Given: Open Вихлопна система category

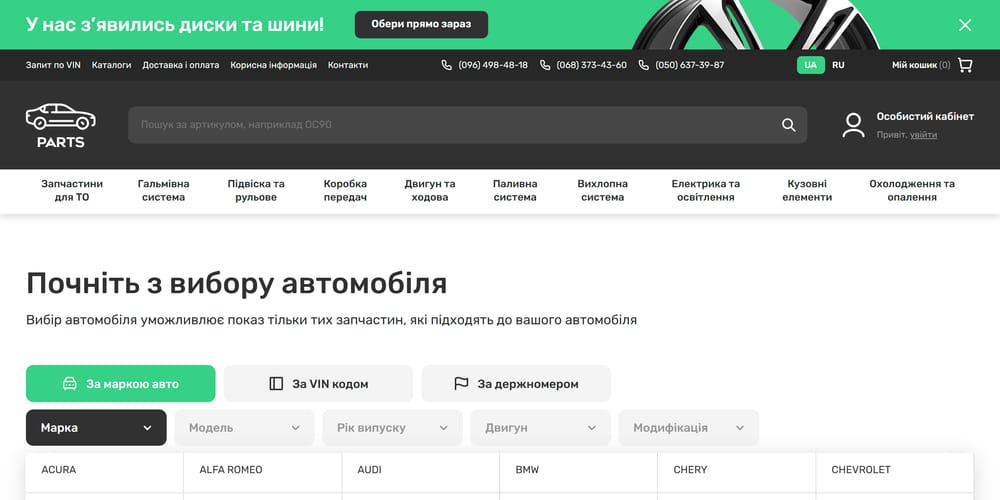Looking at the screenshot, I should [603, 191].
